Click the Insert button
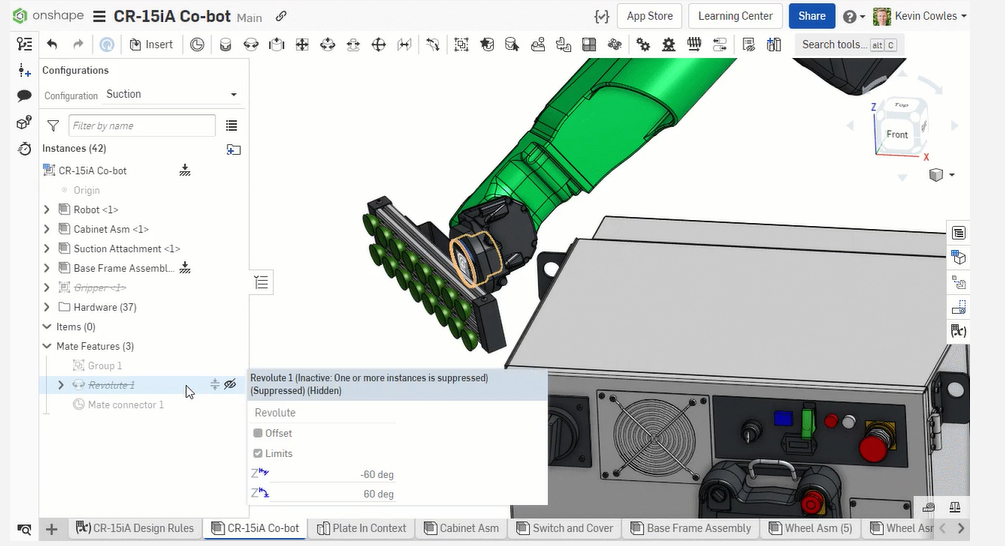 [x=151, y=44]
